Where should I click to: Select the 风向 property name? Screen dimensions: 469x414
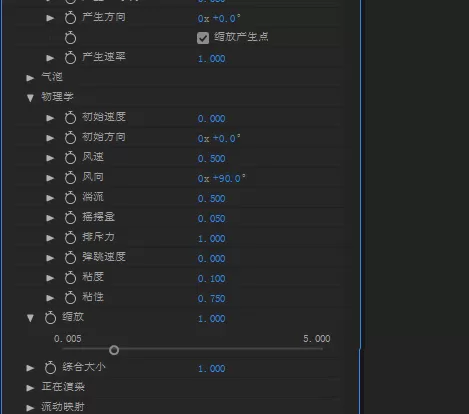tap(93, 177)
